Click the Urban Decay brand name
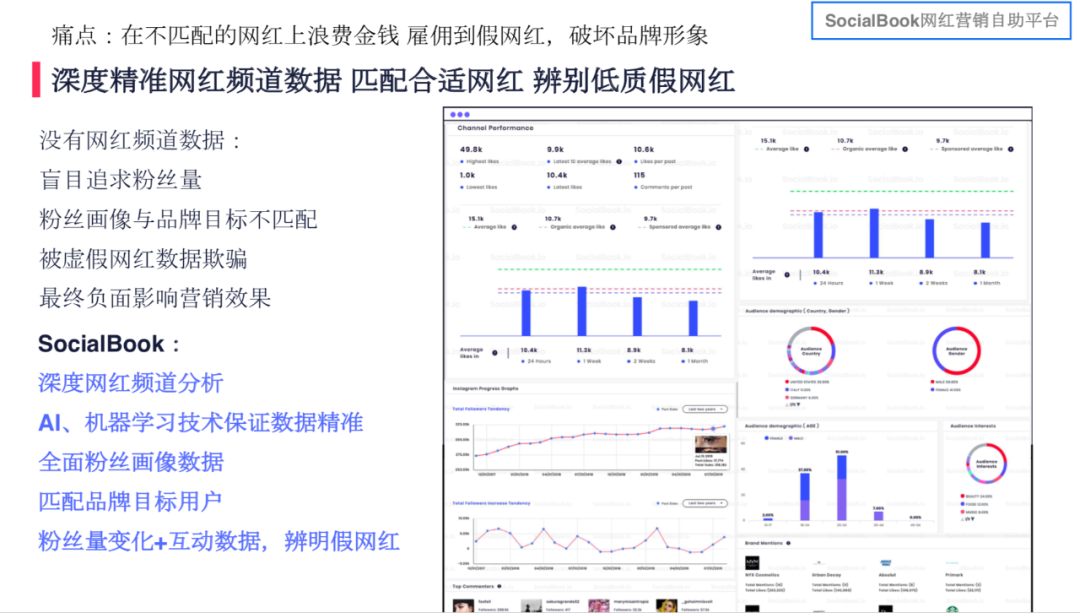Screen dimensions: 1080x613 [827, 575]
